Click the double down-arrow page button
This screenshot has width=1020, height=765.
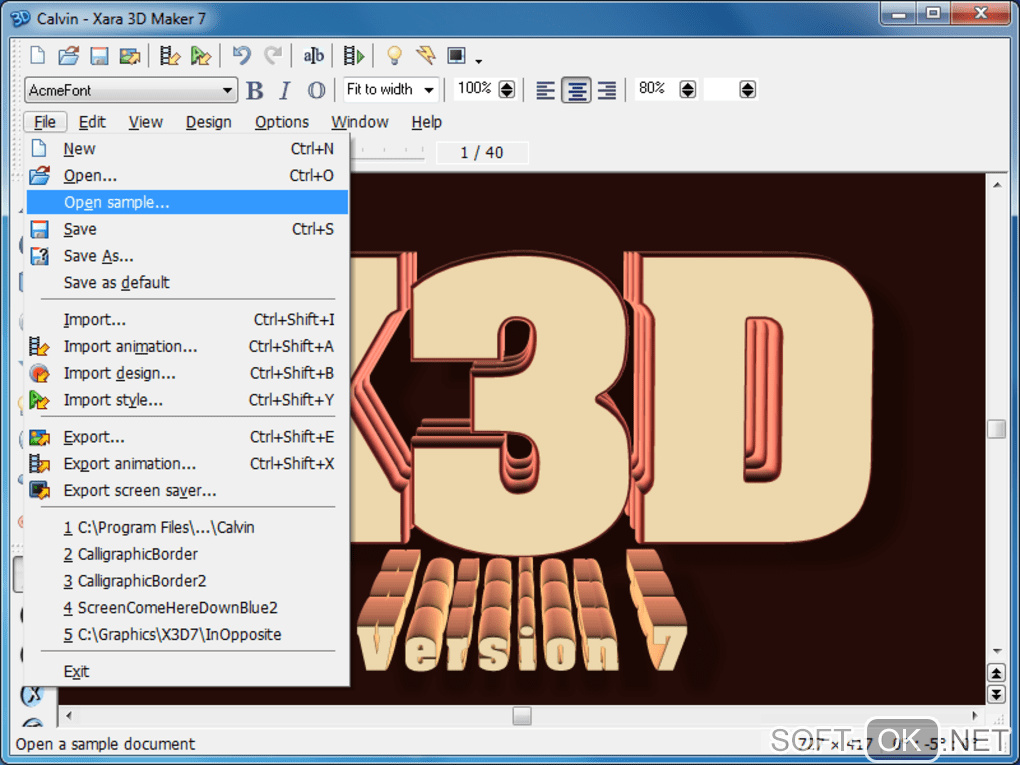point(996,694)
